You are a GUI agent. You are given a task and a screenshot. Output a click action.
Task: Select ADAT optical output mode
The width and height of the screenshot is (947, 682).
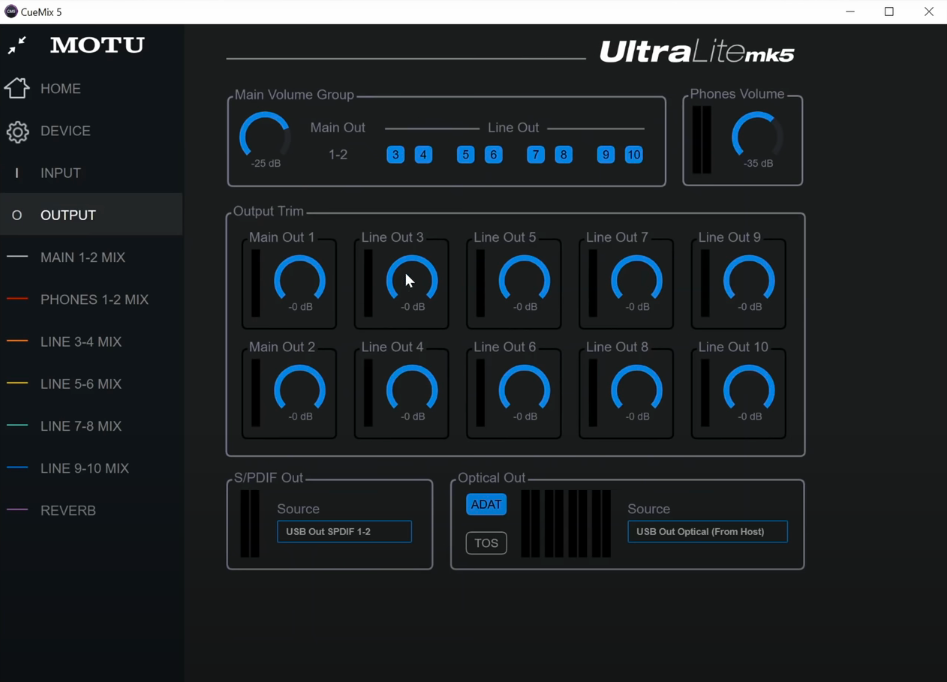[x=486, y=505]
